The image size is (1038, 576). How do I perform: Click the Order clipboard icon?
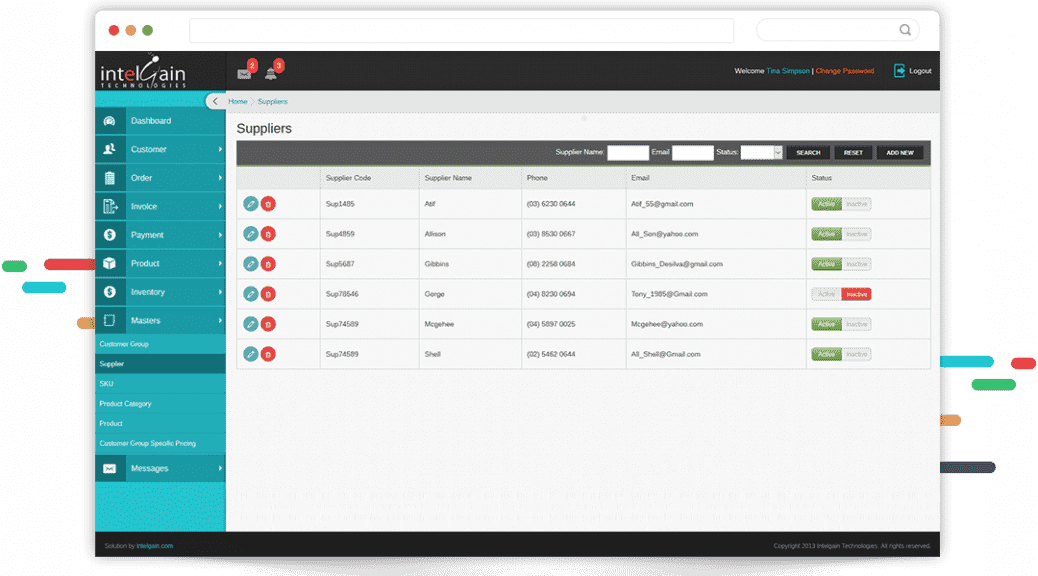[110, 178]
